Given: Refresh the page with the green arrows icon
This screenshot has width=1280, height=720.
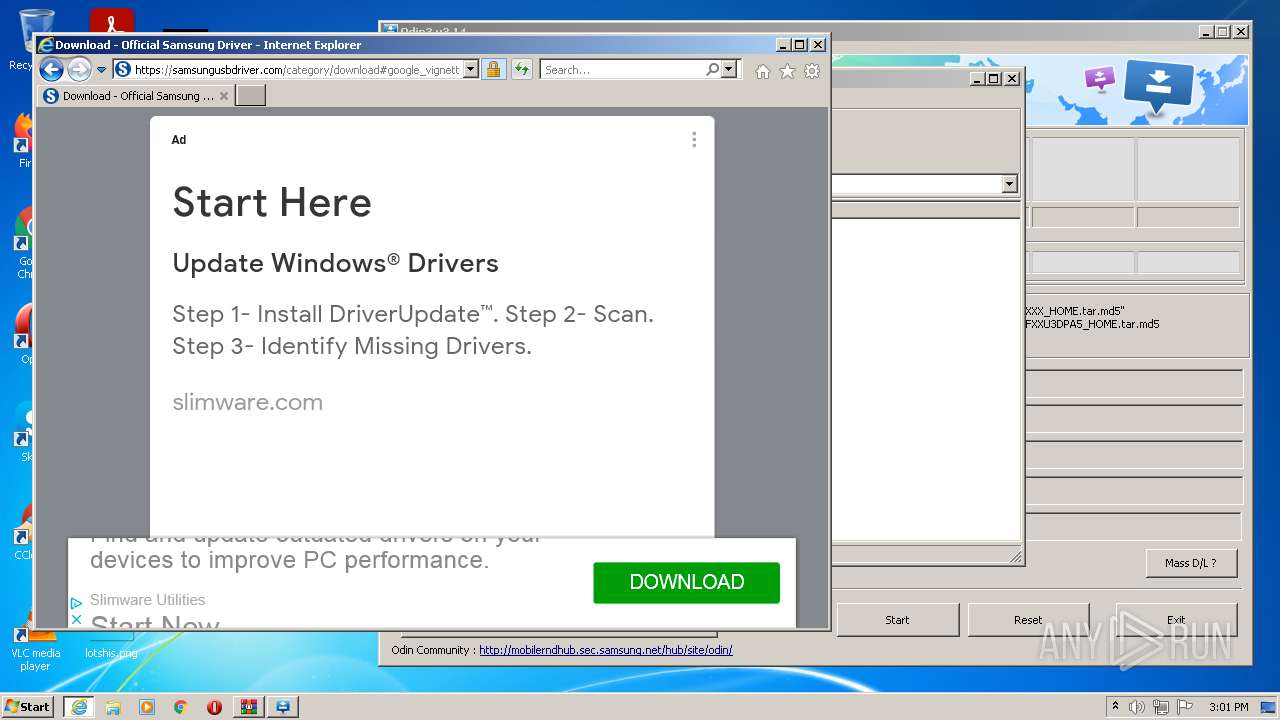Looking at the screenshot, I should [521, 70].
